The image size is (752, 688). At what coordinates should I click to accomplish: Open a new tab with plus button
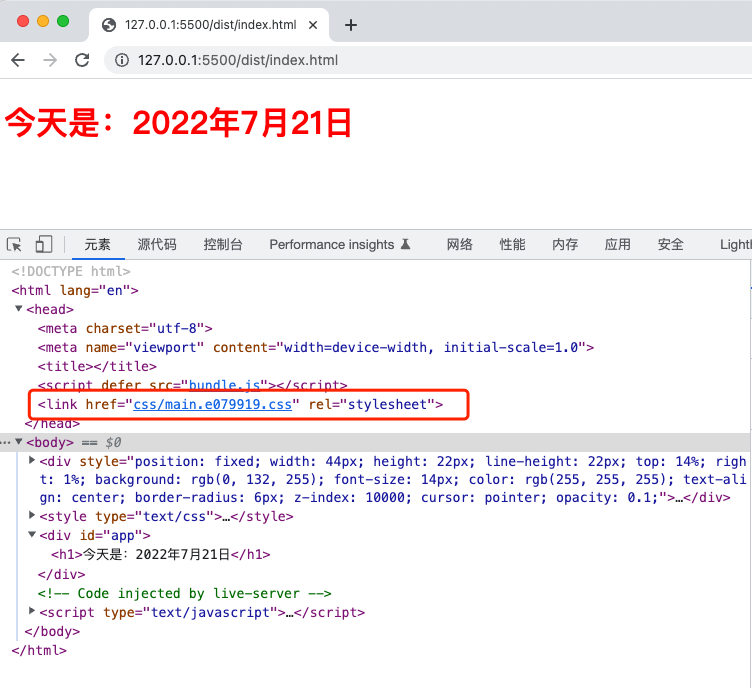pos(351,25)
